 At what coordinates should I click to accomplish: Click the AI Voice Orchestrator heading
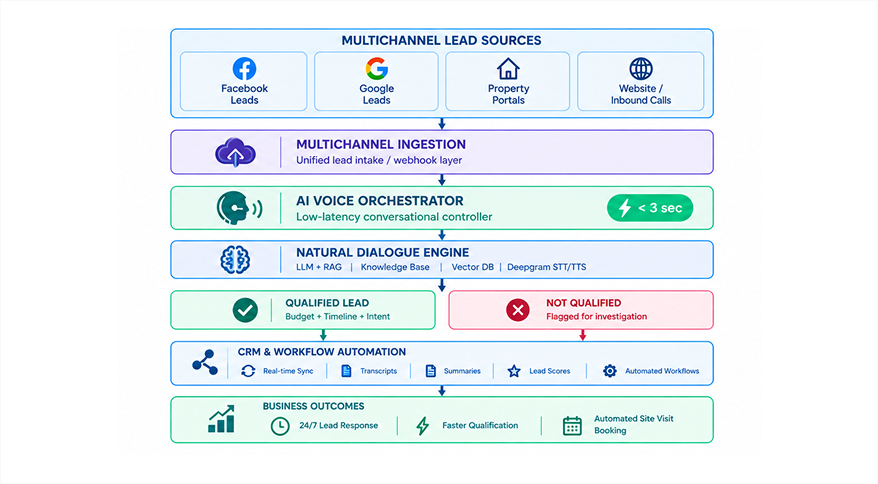pos(380,201)
